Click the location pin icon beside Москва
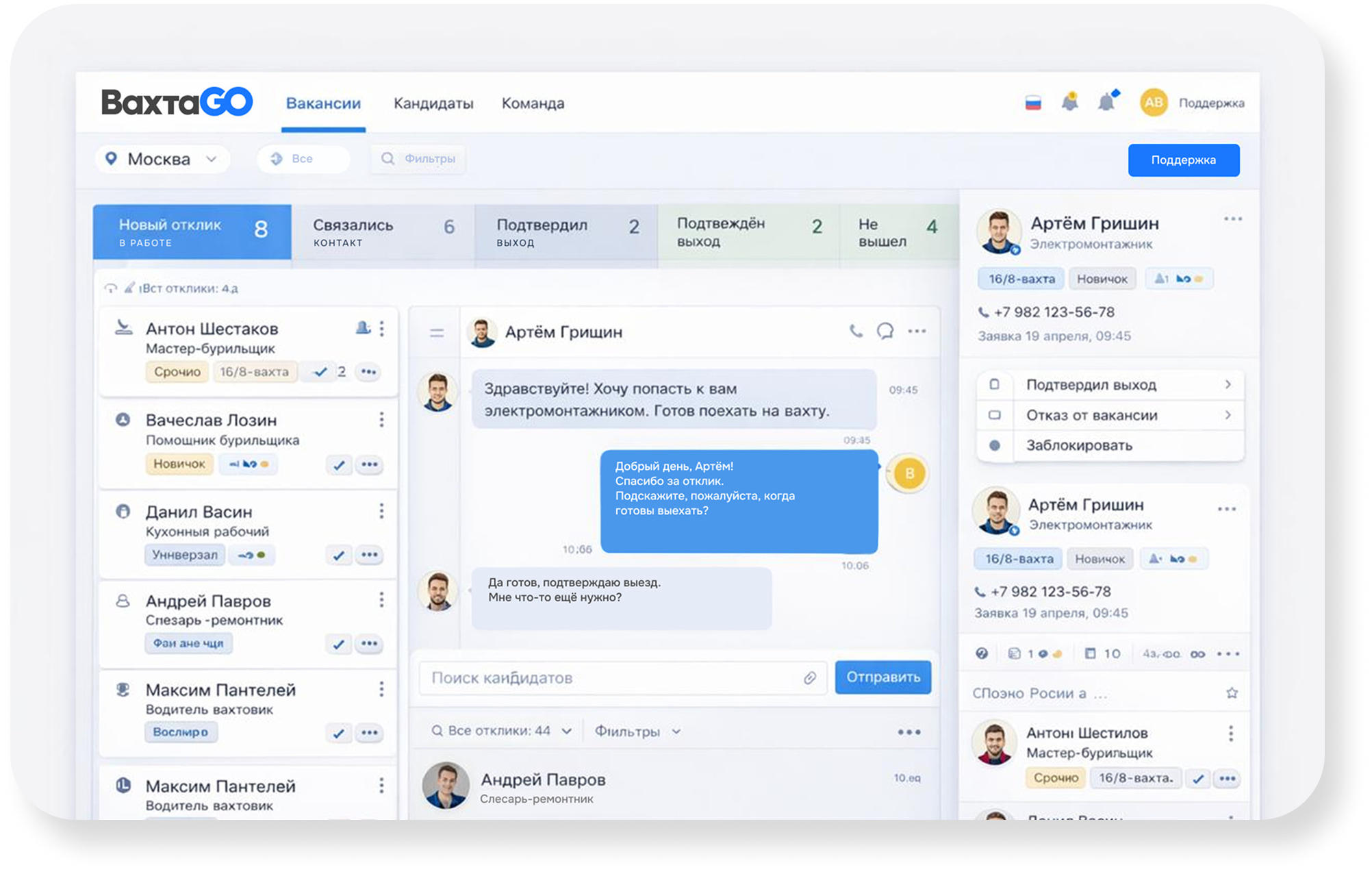Screen dimensions: 1372x874 112,159
